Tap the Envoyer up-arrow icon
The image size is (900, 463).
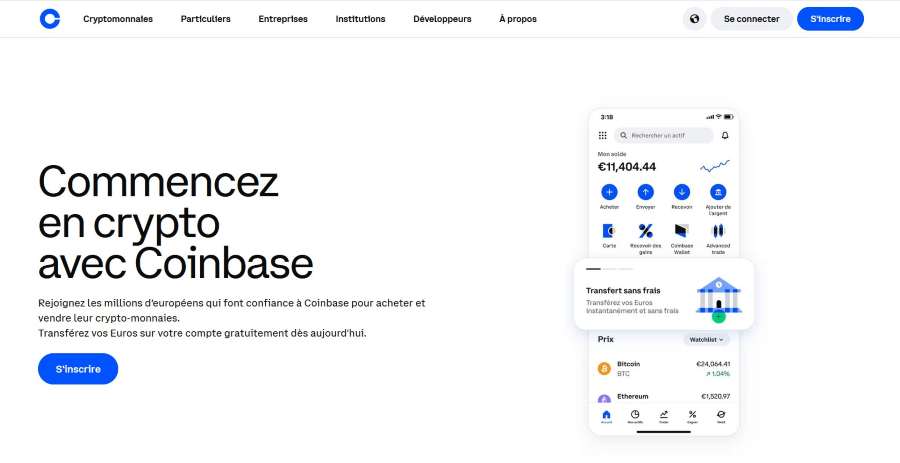pos(645,192)
